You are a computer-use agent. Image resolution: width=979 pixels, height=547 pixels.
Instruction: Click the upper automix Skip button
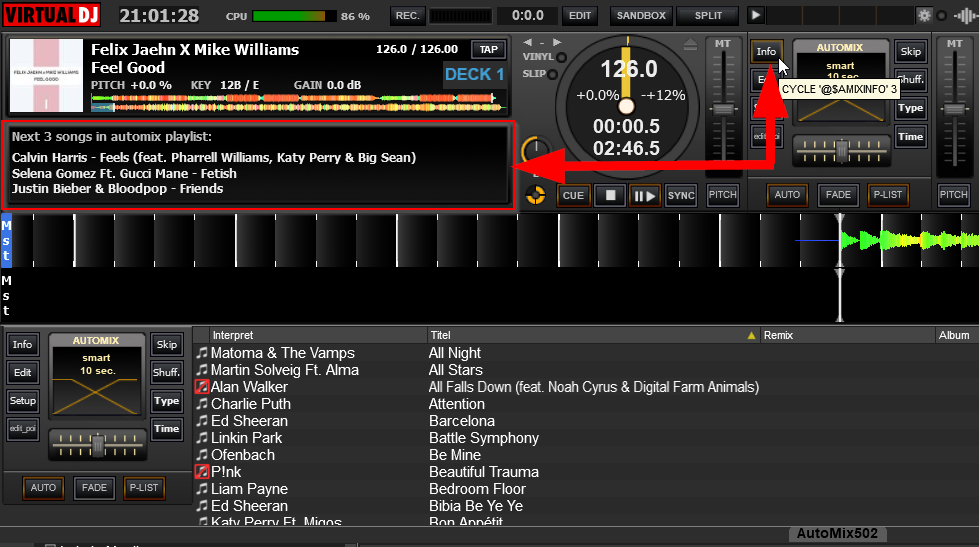point(910,52)
